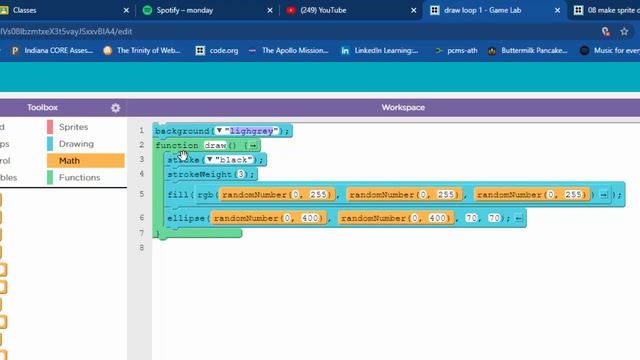Screen dimensions: 640x360
Task: Switch to the draw loop 1 - Game Lab tab
Action: point(495,10)
